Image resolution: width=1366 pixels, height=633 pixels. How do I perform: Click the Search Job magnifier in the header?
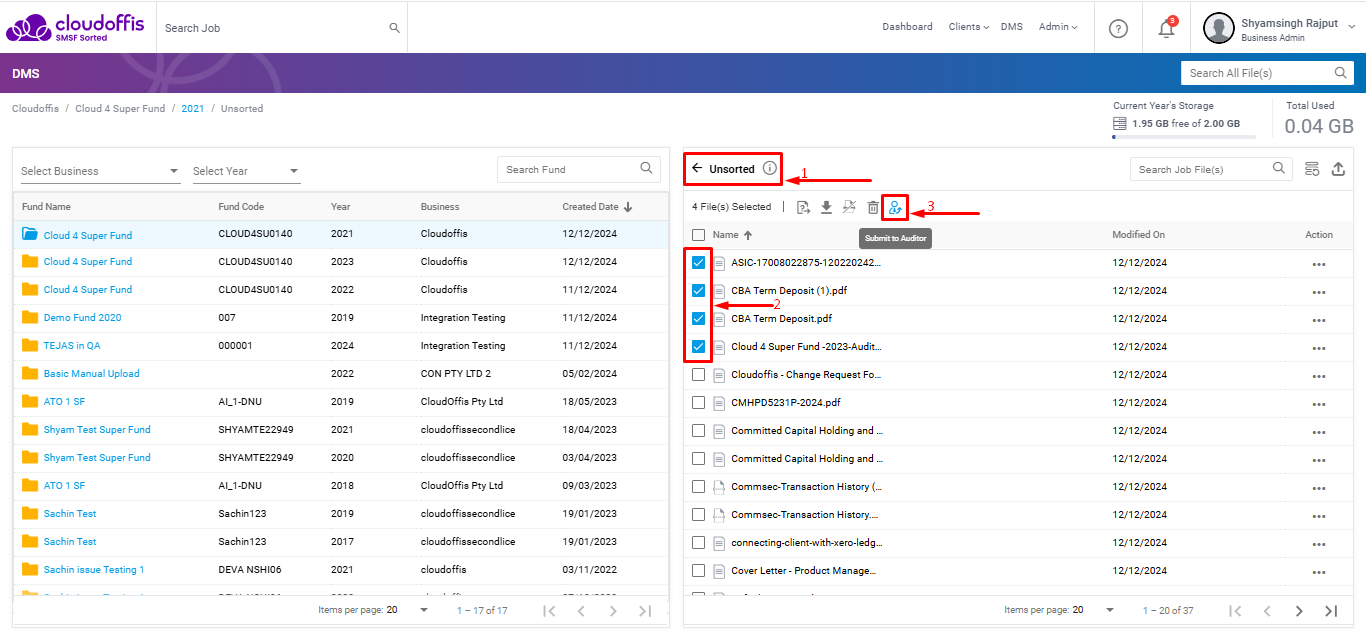(x=394, y=28)
